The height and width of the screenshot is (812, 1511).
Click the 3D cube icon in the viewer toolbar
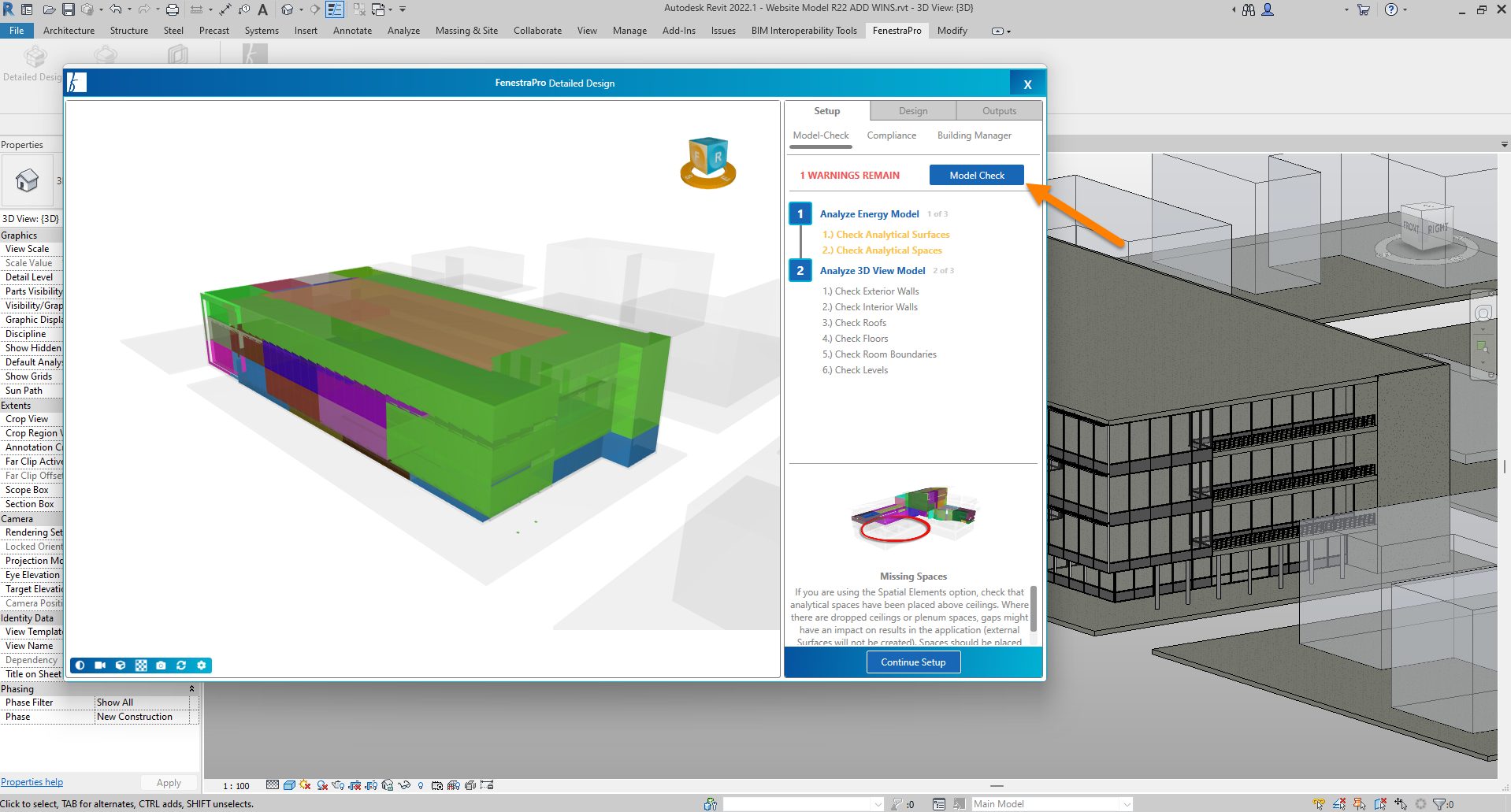pyautogui.click(x=121, y=666)
